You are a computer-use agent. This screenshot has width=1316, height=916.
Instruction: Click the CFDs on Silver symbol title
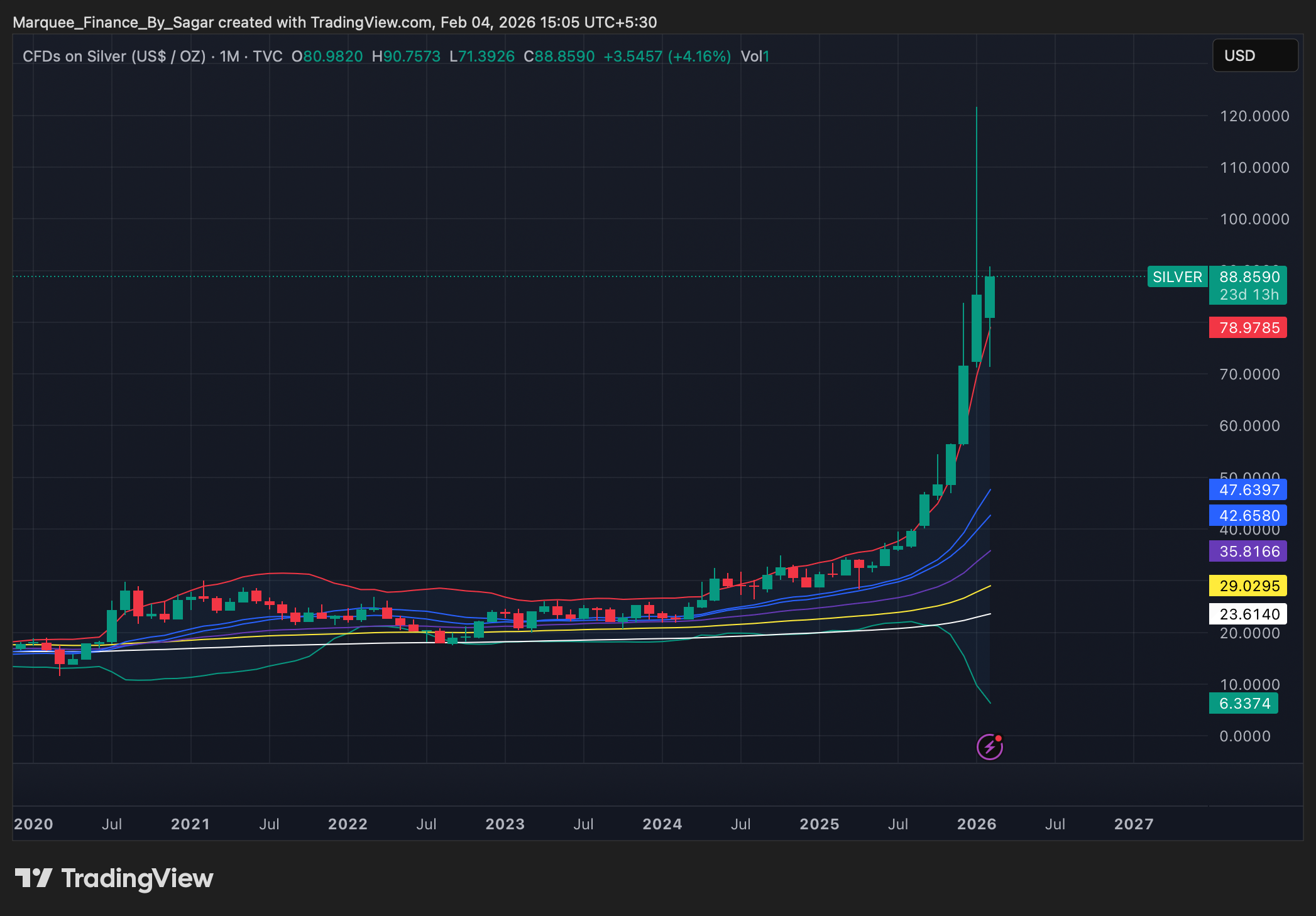[x=114, y=57]
